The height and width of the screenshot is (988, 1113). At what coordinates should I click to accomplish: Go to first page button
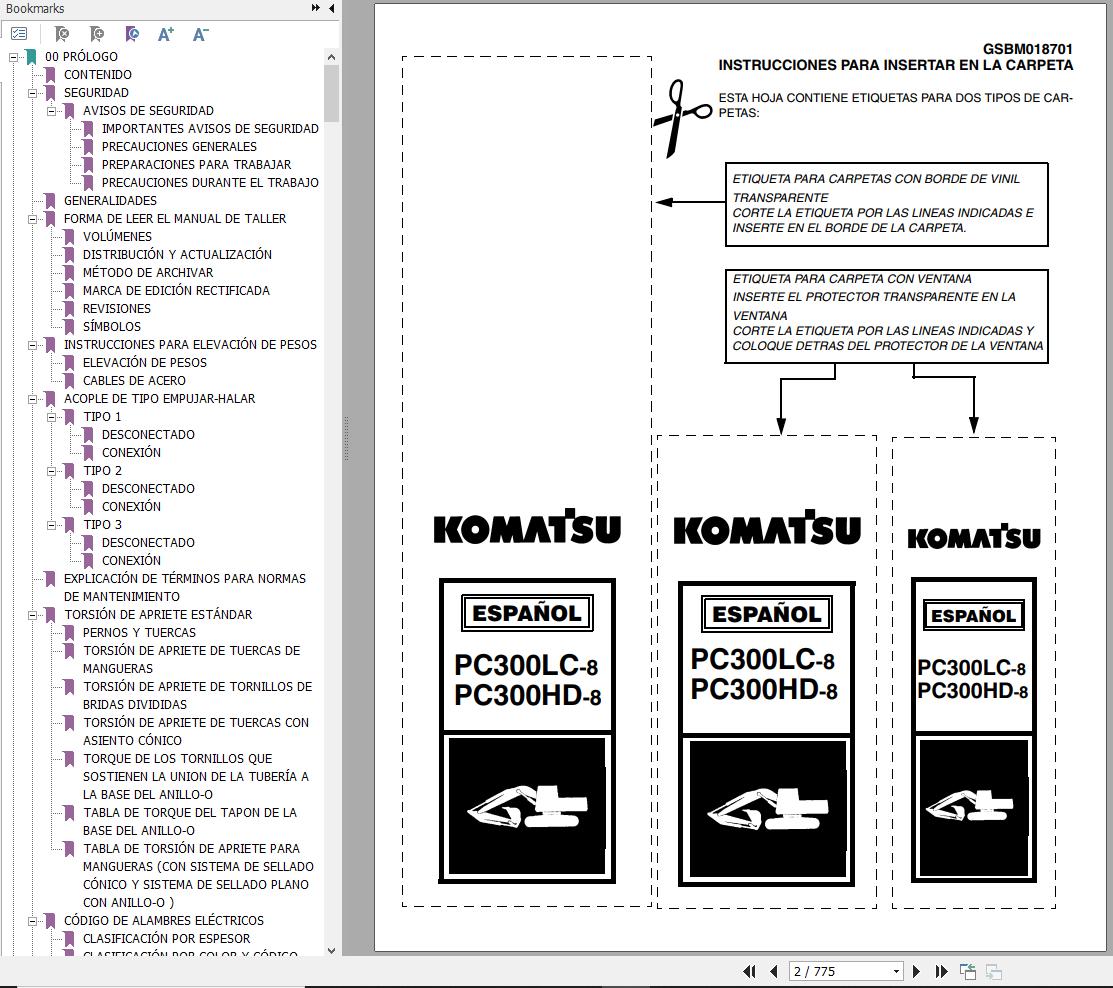pos(749,971)
